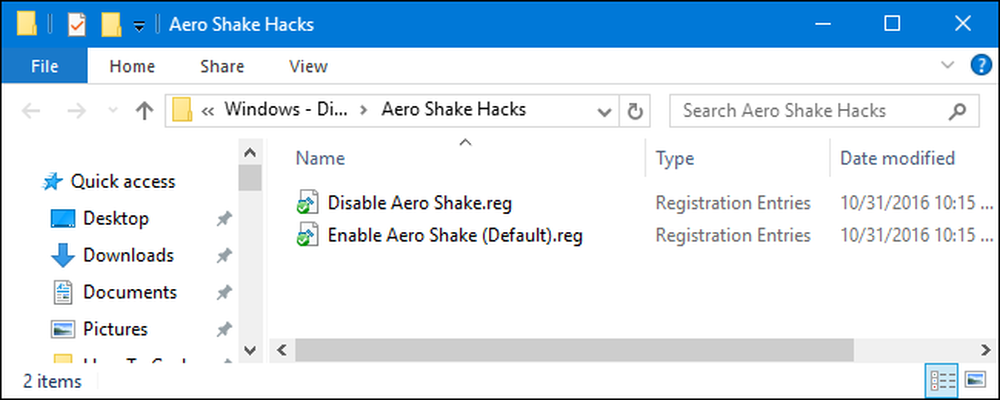Click the pin icon beside Desktop
1000x400 pixels.
[223, 219]
